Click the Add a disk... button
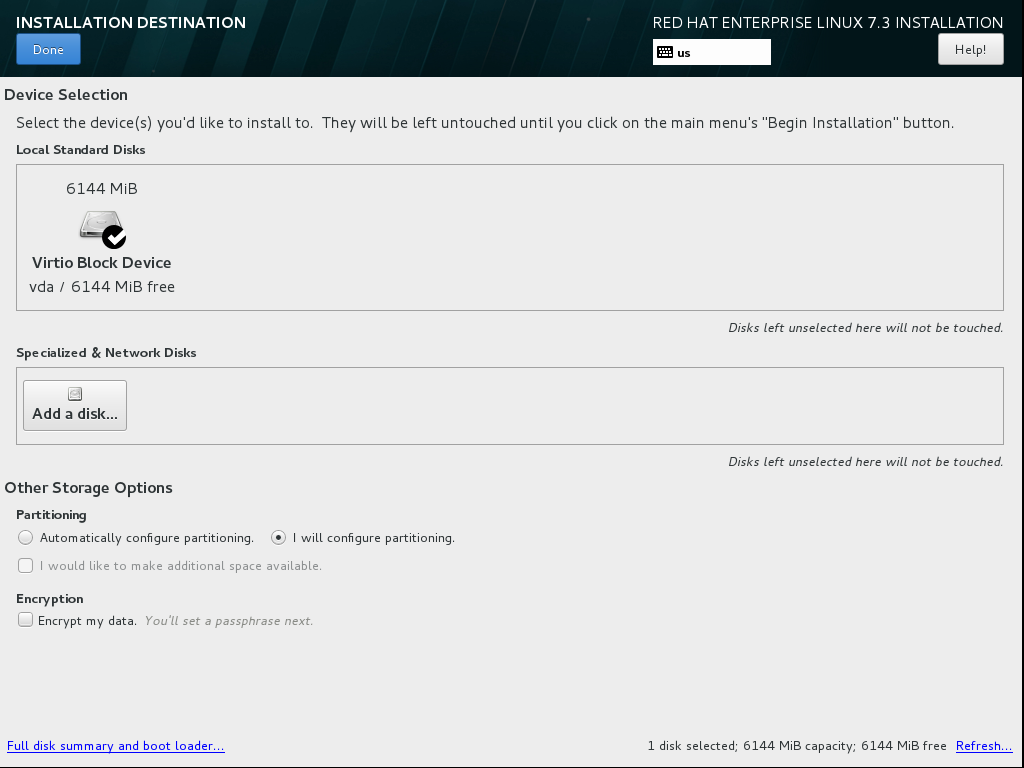 [75, 406]
